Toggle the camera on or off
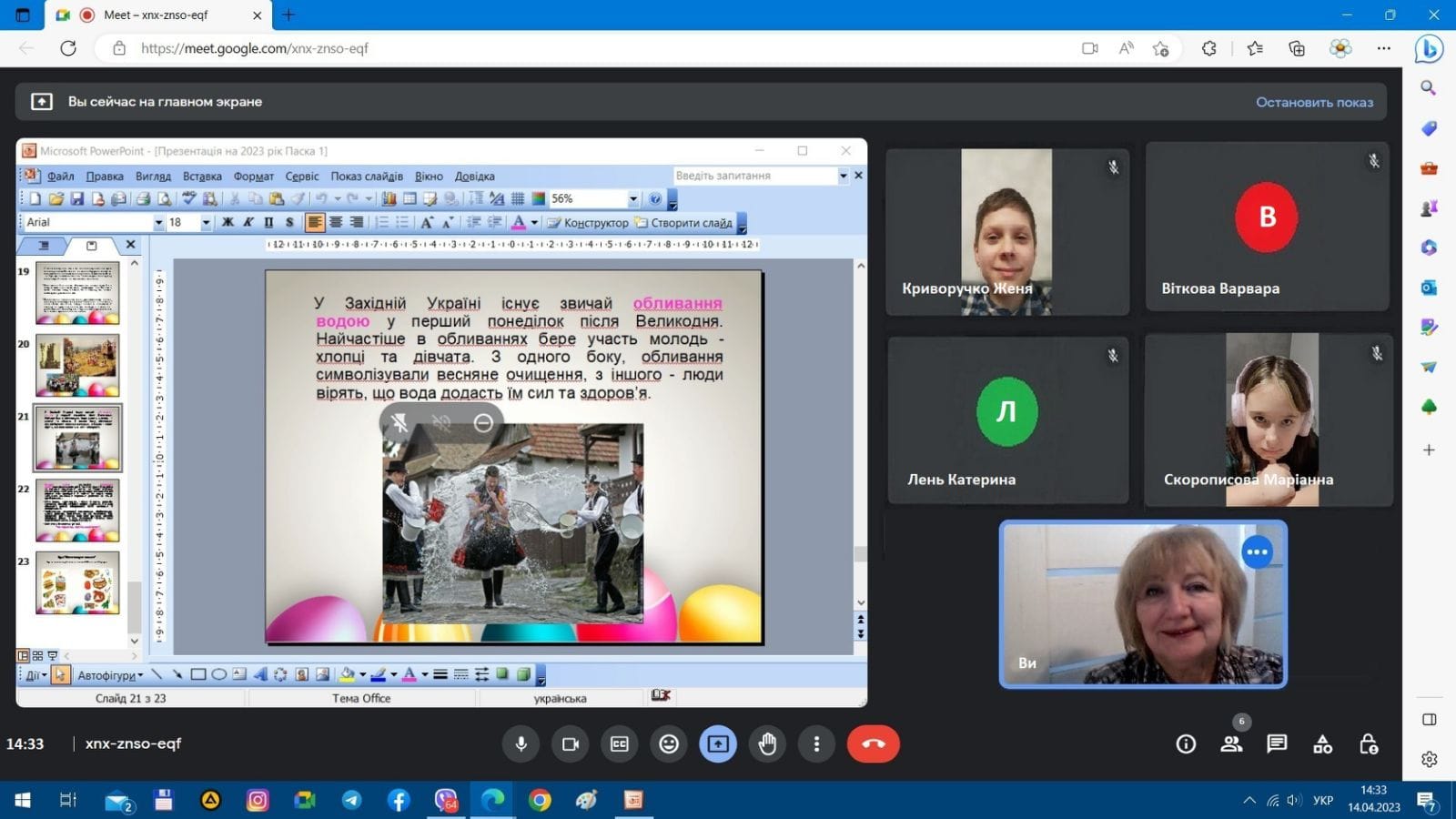The height and width of the screenshot is (819, 1456). pos(571,744)
